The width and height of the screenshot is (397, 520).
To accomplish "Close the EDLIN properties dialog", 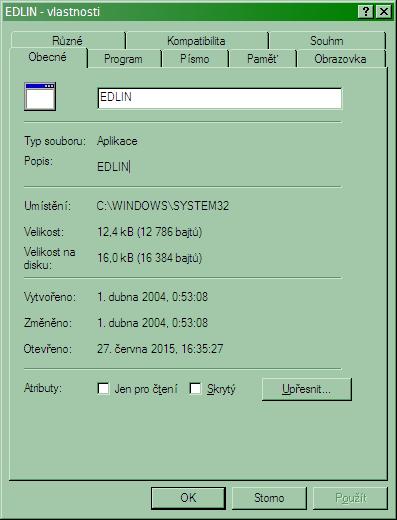I will (384, 12).
